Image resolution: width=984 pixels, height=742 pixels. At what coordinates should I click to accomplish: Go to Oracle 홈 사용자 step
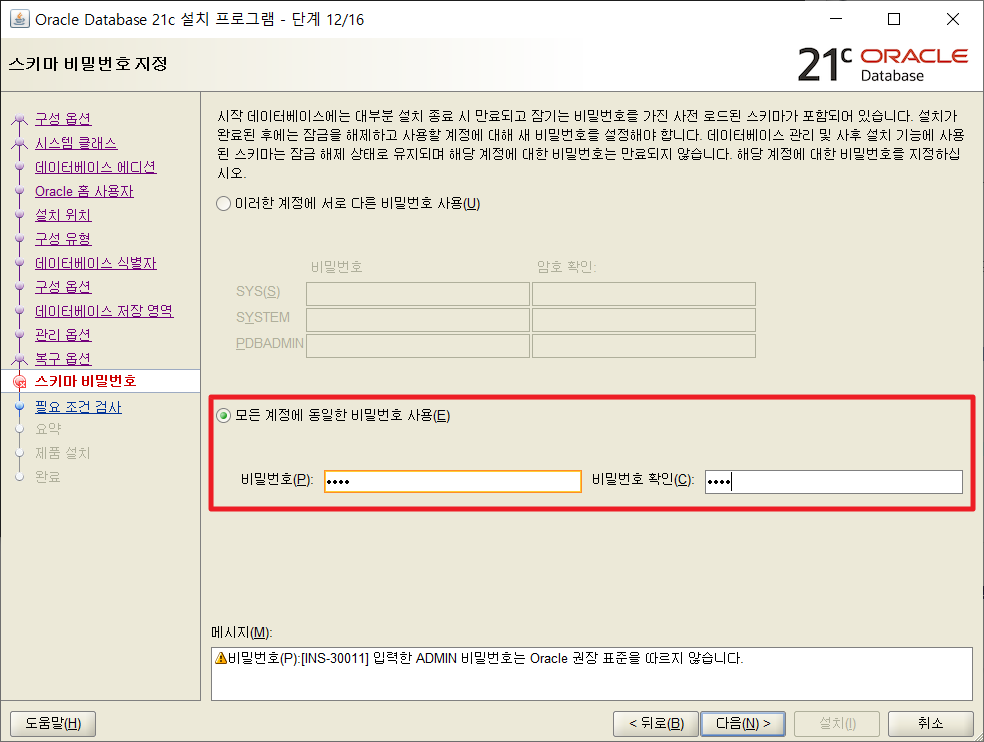point(84,191)
